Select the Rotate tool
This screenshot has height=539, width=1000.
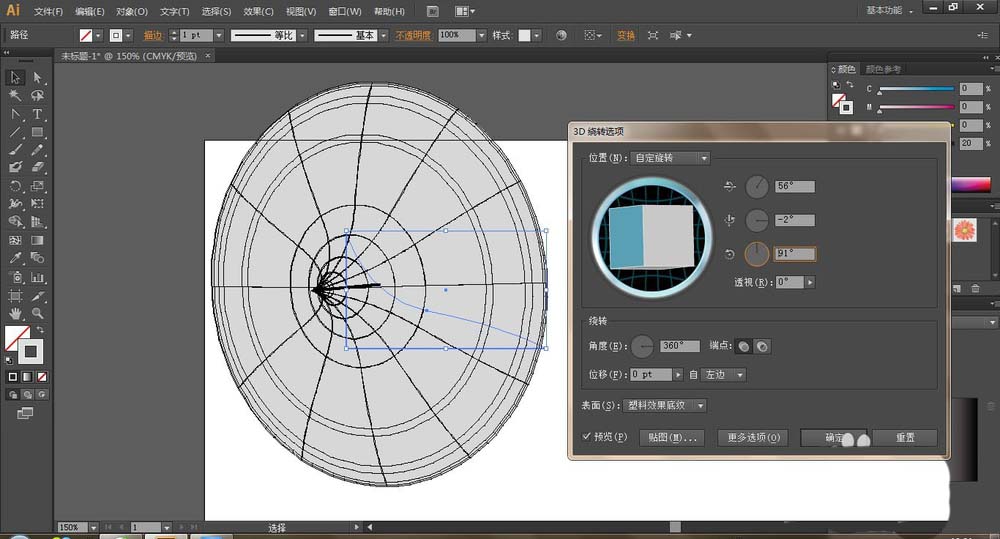[15, 186]
